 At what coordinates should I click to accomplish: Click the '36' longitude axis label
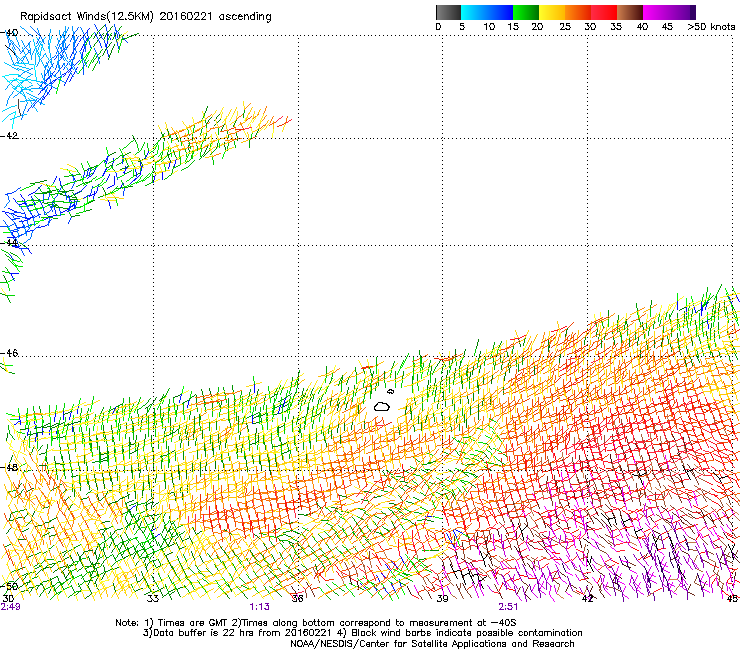pyautogui.click(x=297, y=599)
